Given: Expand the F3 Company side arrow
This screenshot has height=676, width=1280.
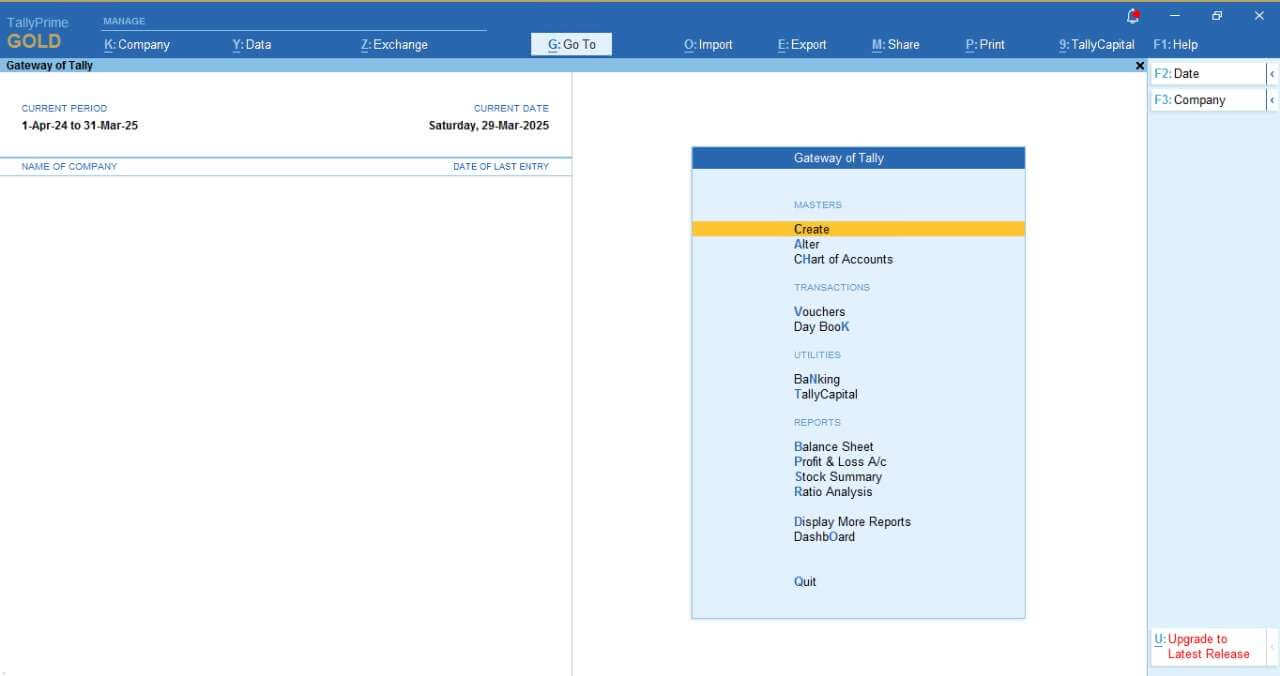Looking at the screenshot, I should tap(1271, 100).
